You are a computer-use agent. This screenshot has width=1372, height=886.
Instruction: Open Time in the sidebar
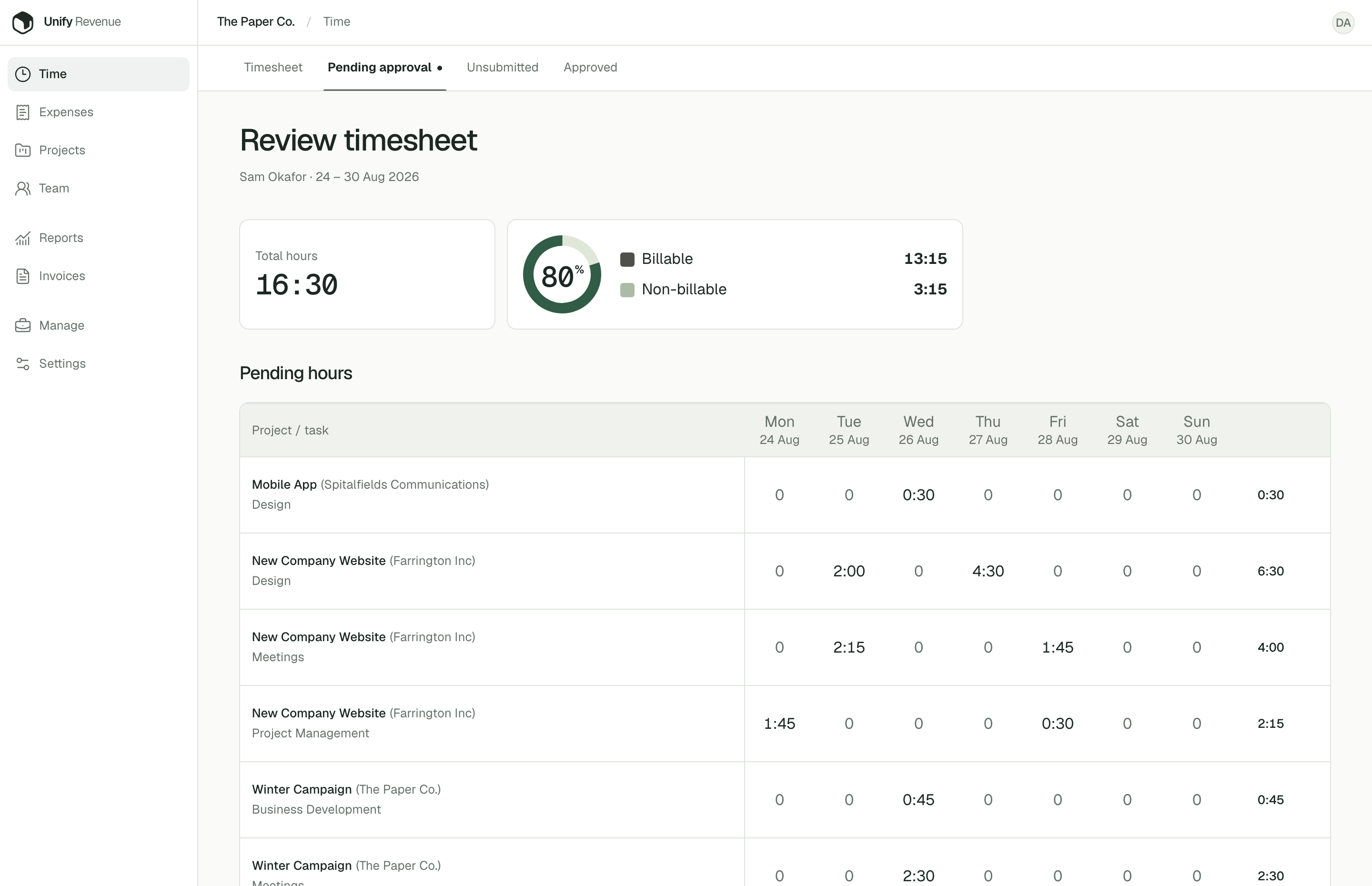tap(98, 74)
